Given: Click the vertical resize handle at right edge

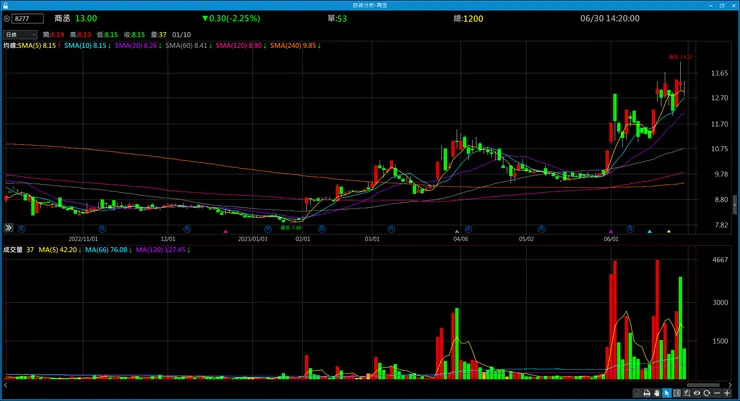Looking at the screenshot, I should (734, 205).
